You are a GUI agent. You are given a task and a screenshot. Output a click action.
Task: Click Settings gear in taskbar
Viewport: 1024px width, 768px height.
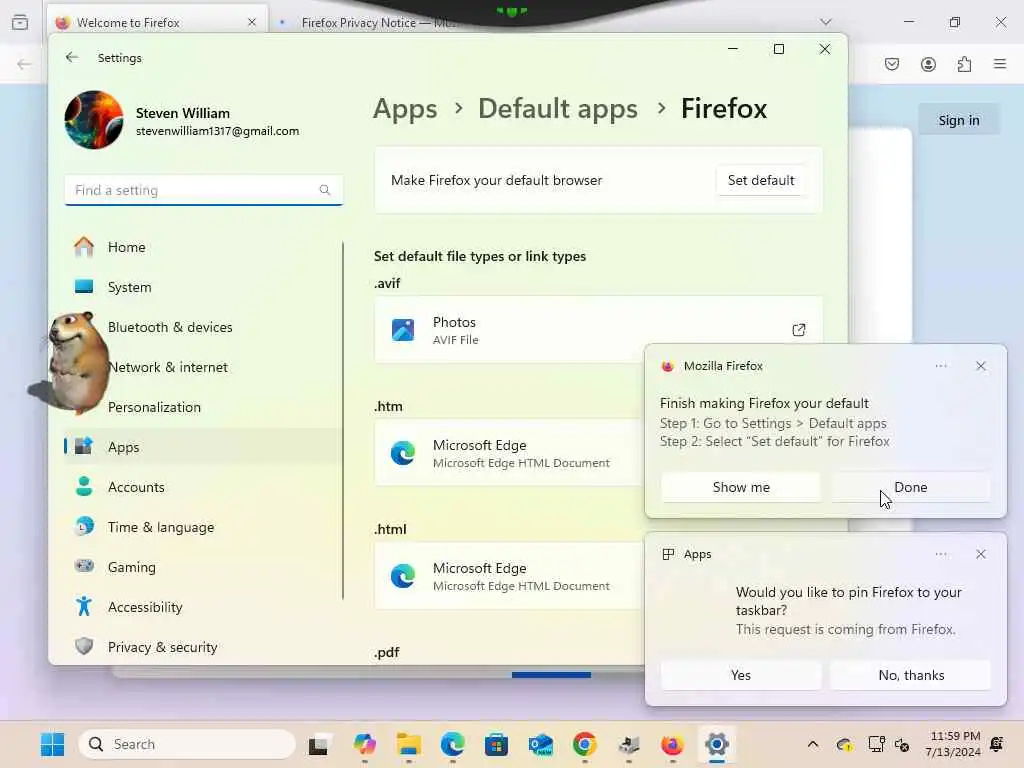coord(716,744)
